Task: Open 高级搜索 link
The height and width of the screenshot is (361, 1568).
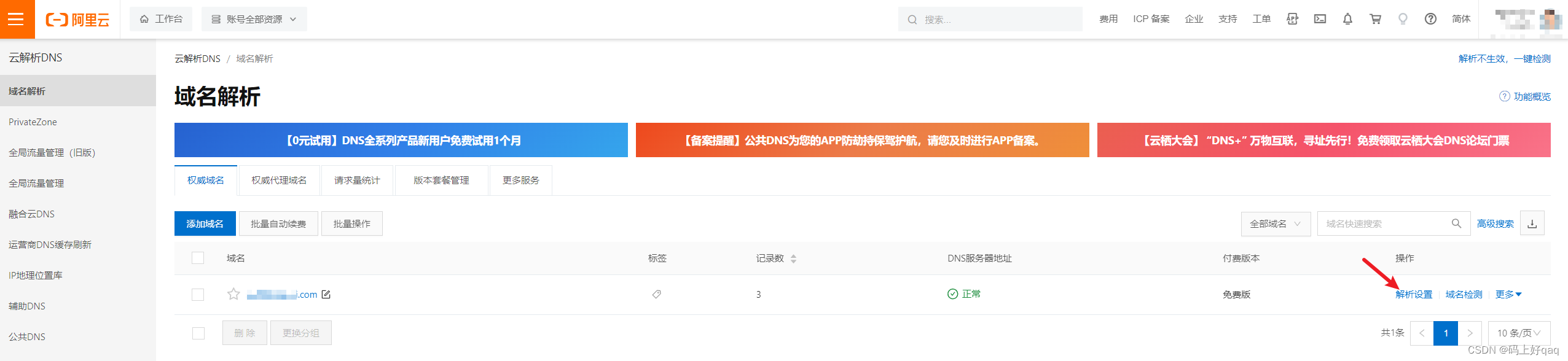Action: click(x=1495, y=223)
